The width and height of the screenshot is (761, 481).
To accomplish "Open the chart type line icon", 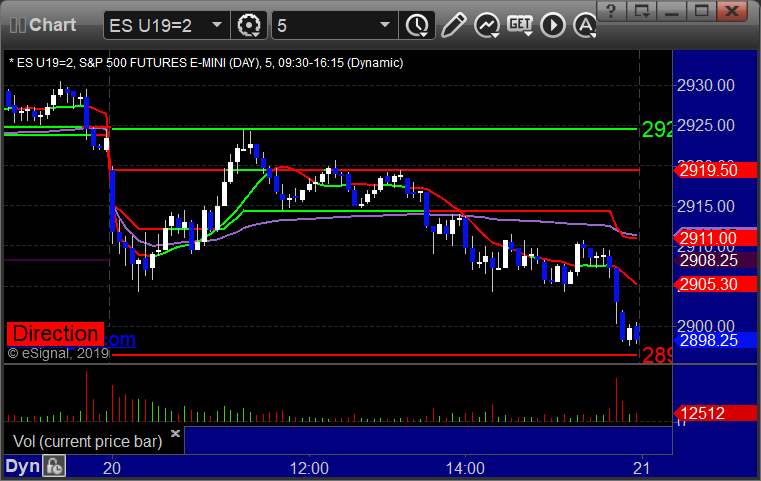I will (487, 25).
